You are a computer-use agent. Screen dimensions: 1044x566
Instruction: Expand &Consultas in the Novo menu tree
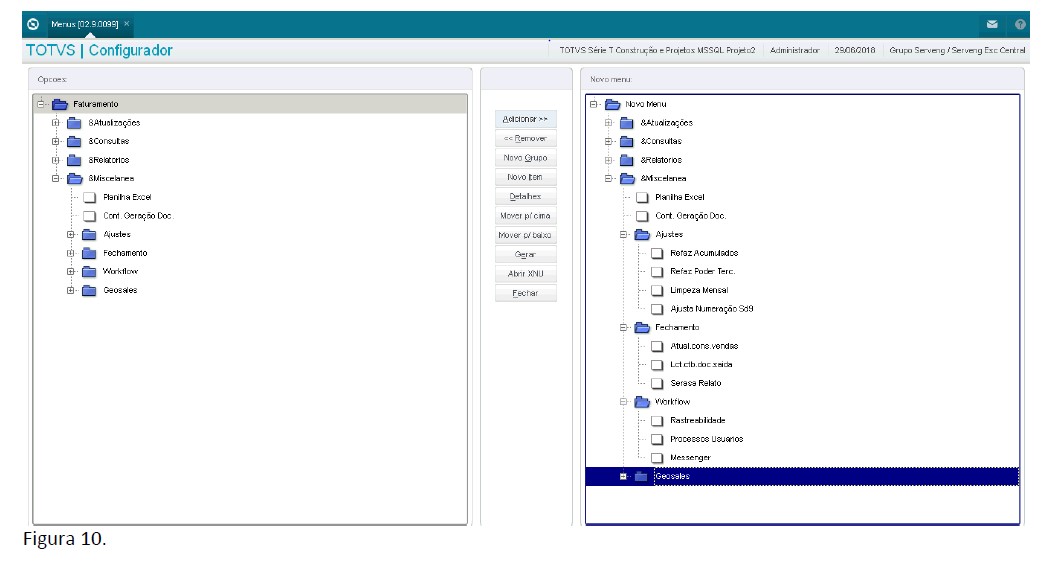[x=608, y=141]
